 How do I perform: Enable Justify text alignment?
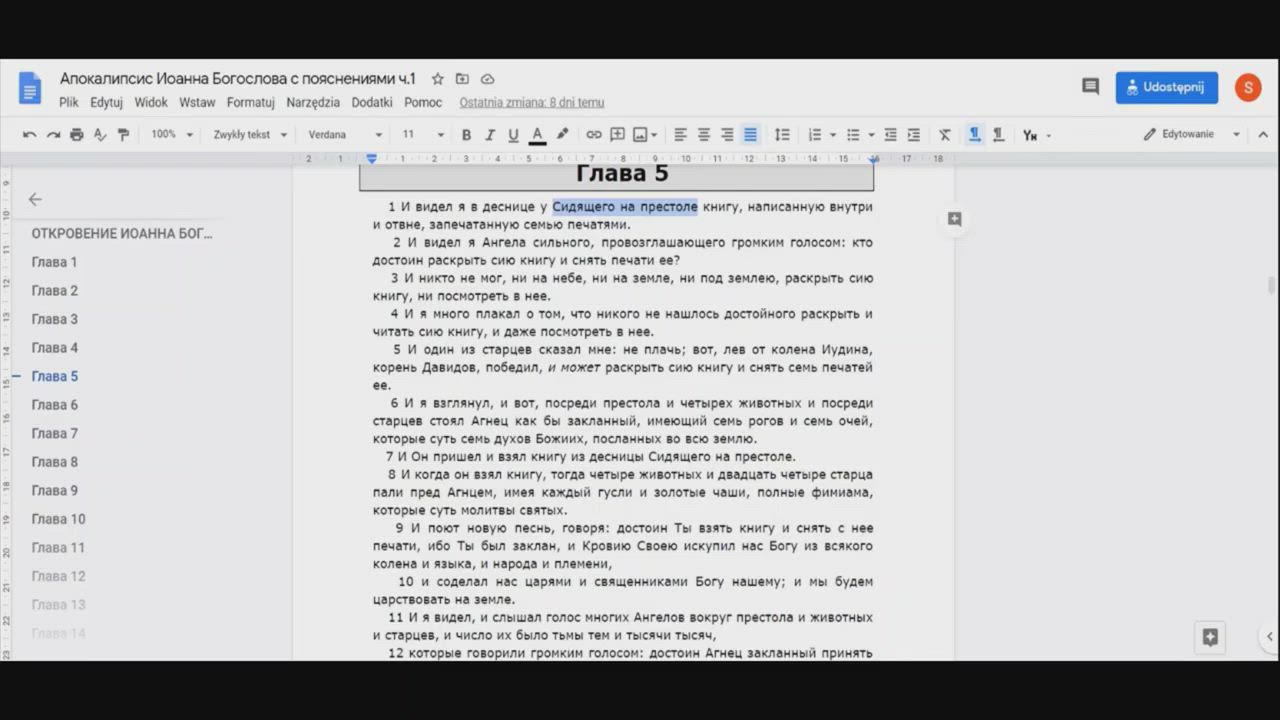pos(750,135)
